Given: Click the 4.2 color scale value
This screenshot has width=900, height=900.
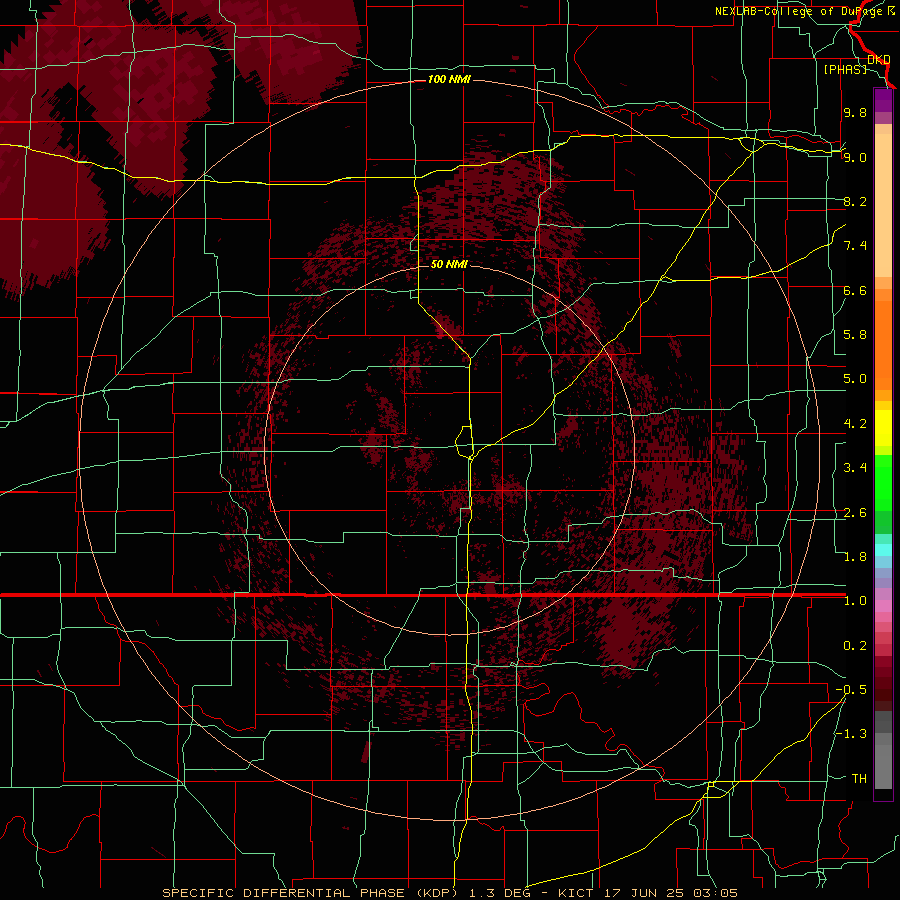Looking at the screenshot, I should pos(855,424).
